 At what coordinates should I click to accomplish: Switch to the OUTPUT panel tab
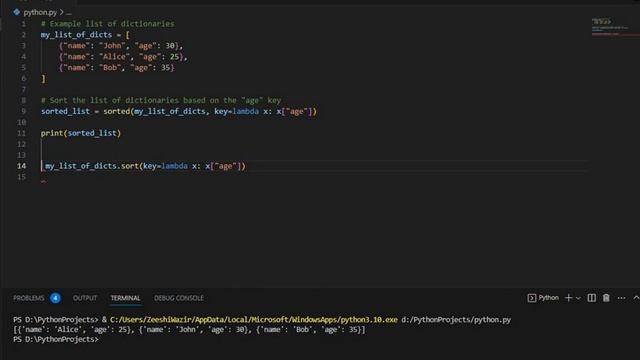pyautogui.click(x=85, y=298)
